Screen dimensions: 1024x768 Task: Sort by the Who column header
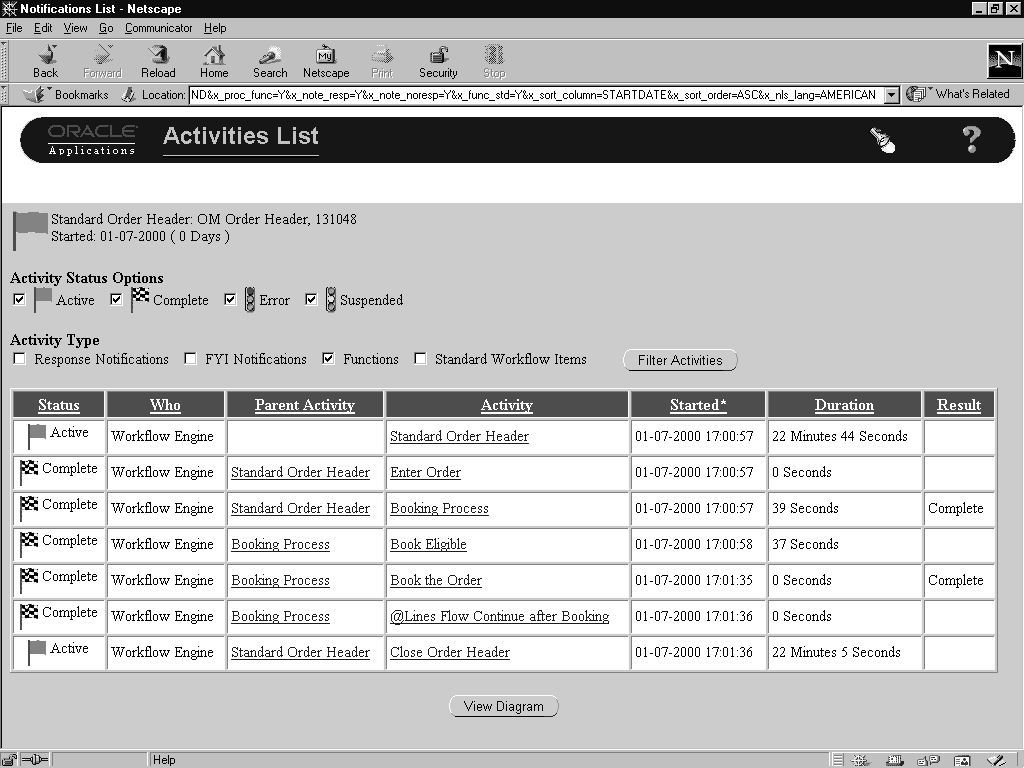click(165, 405)
